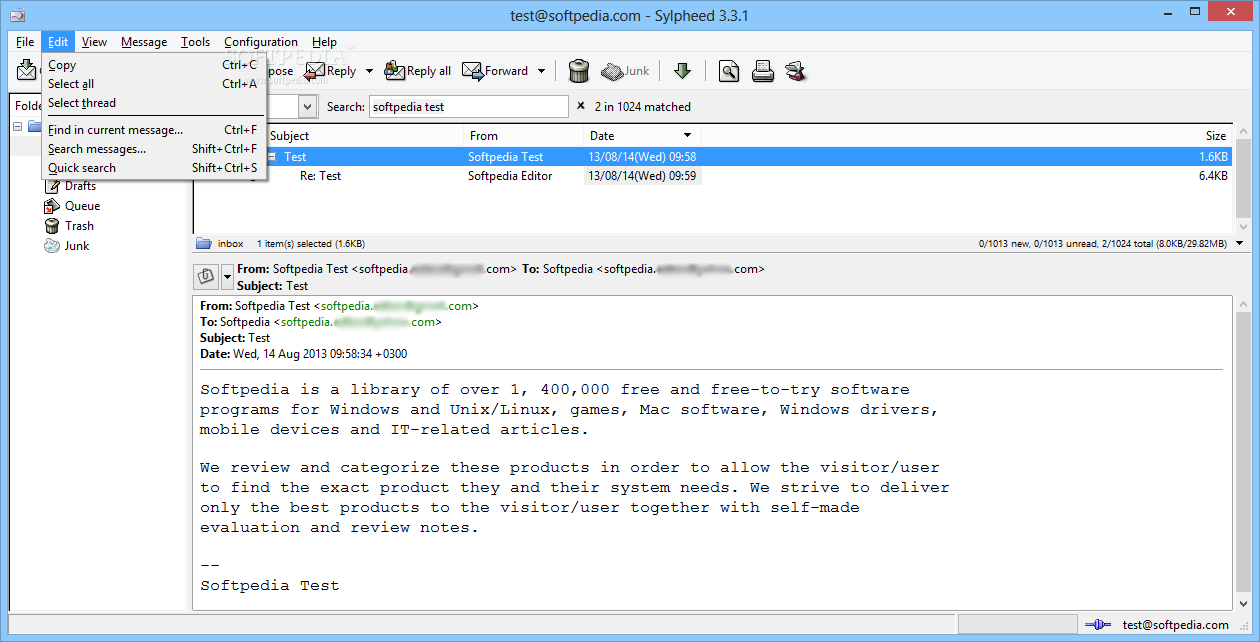Click the 2 in 1024 matched text
1260x642 pixels.
pos(642,107)
